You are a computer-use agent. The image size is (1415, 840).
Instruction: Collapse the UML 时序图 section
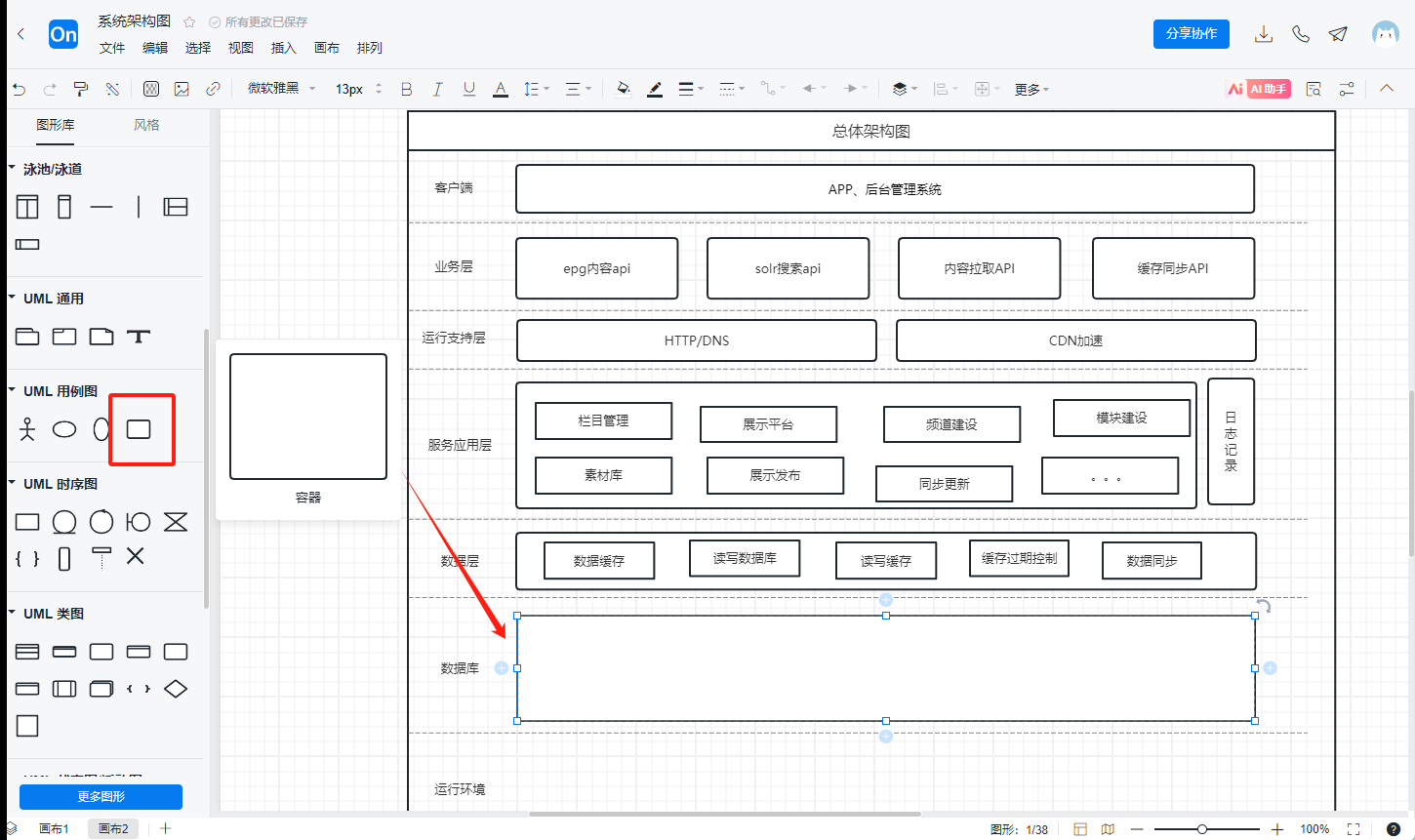tap(13, 484)
